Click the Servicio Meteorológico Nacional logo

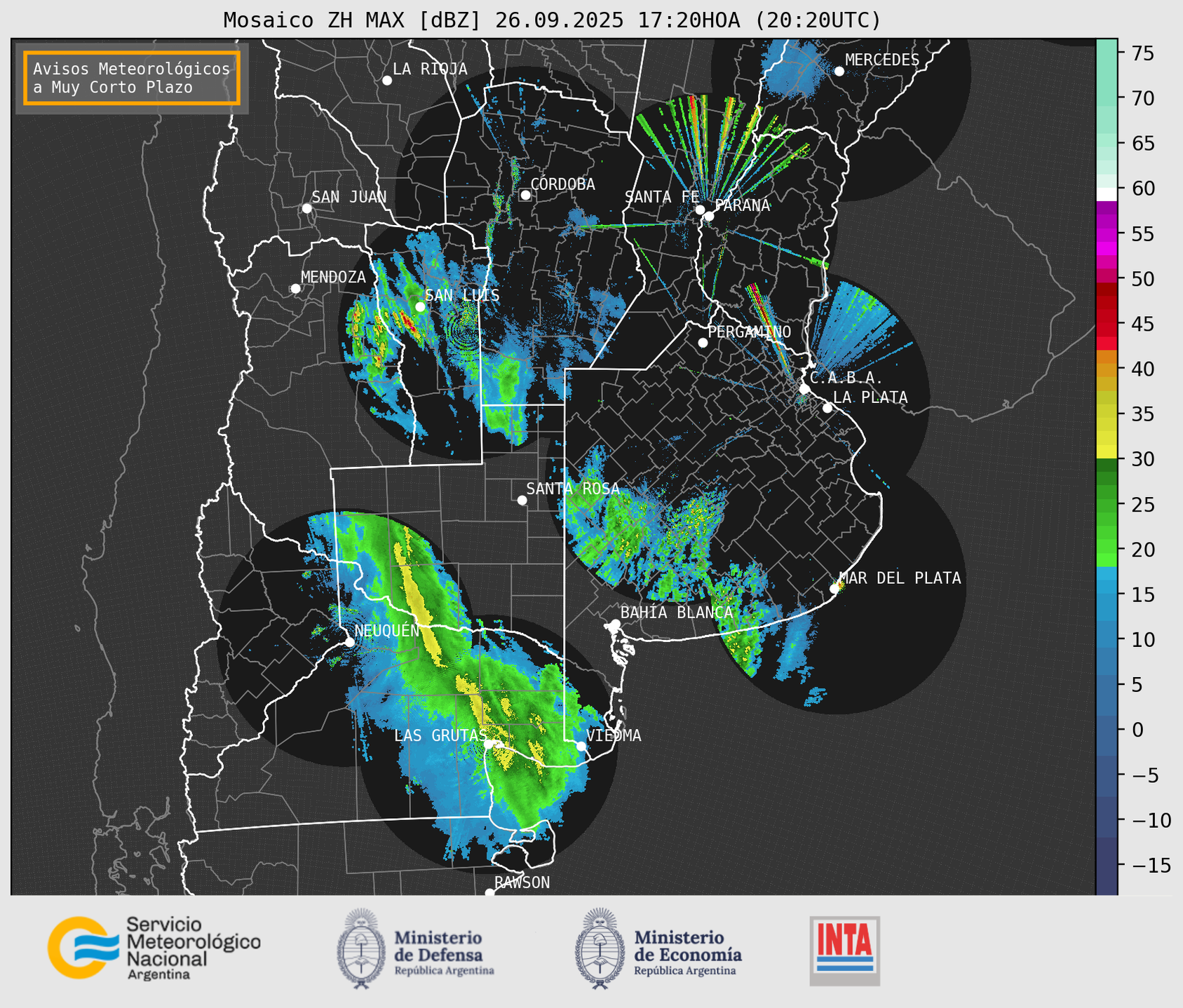(x=154, y=948)
